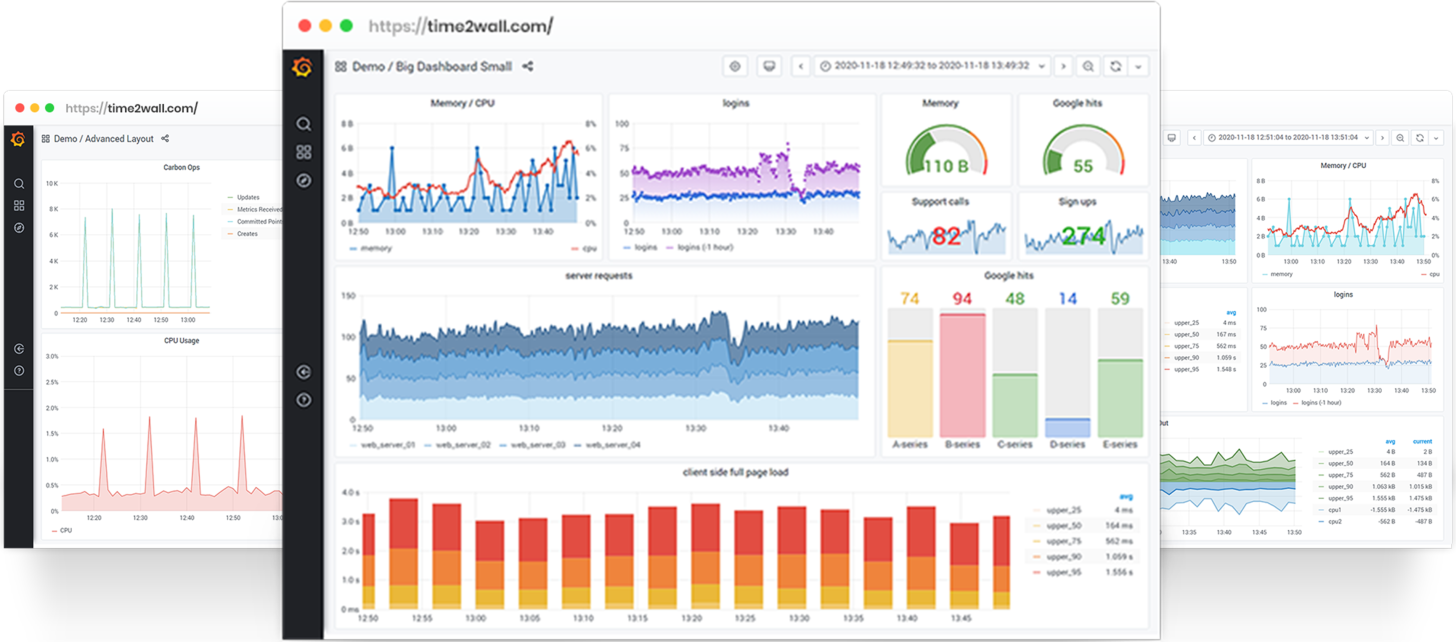Viewport: 1456px width, 642px height.
Task: Open Carbon Ops panel title, left window
Action: pyautogui.click(x=181, y=167)
